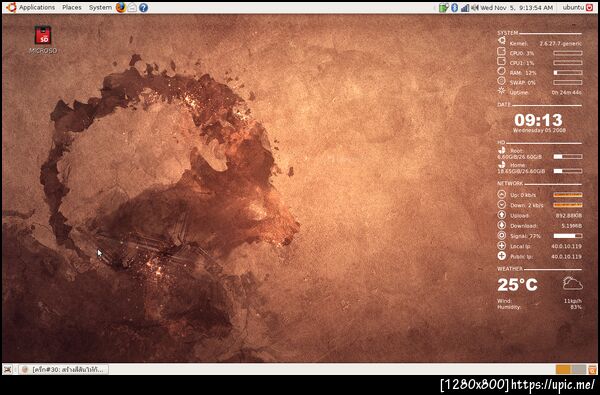Open the MICROSD desktop card icon
The height and width of the screenshot is (395, 600).
point(42,39)
